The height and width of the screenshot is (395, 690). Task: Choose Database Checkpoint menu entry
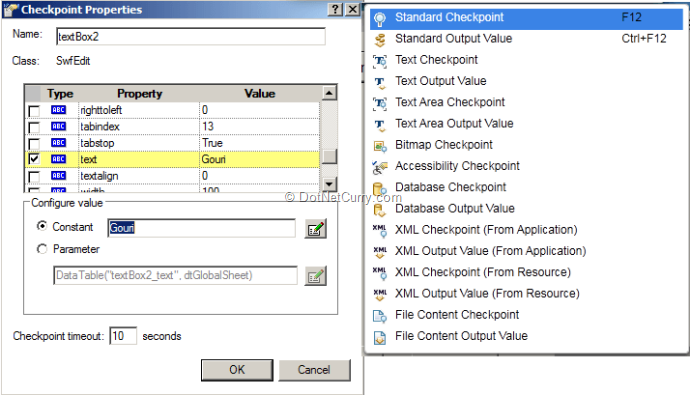[526, 188]
